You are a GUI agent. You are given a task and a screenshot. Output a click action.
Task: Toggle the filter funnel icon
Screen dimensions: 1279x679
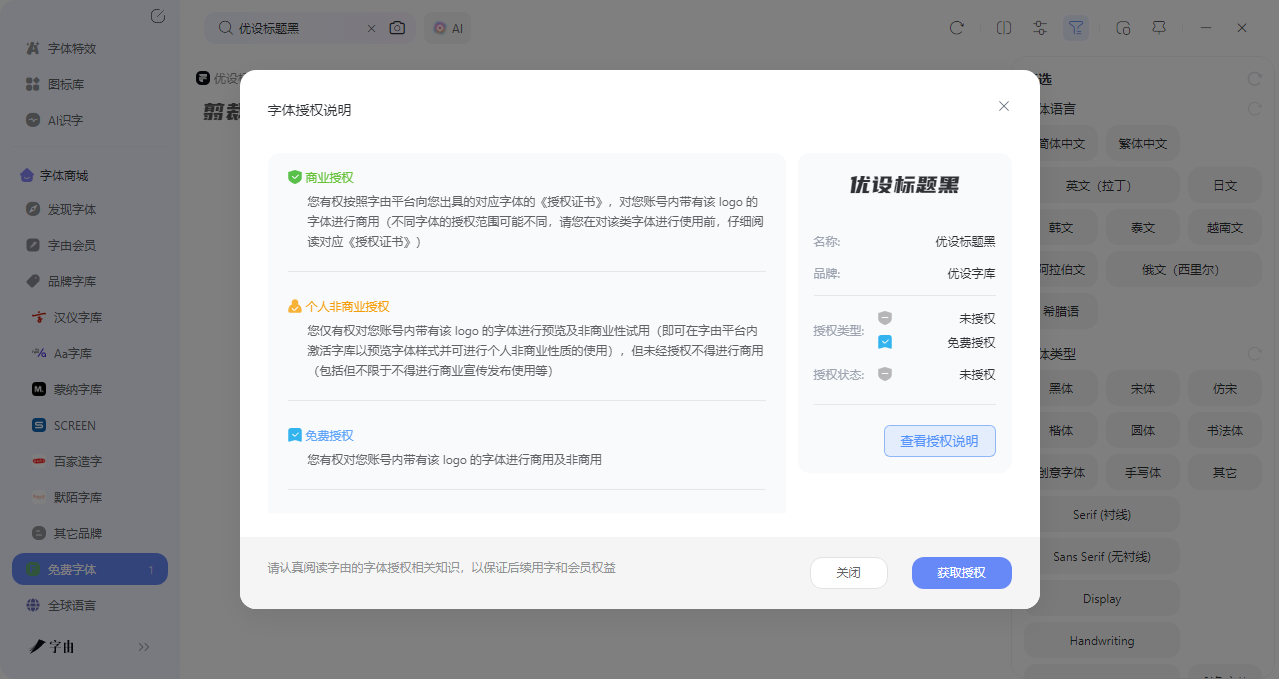point(1075,28)
